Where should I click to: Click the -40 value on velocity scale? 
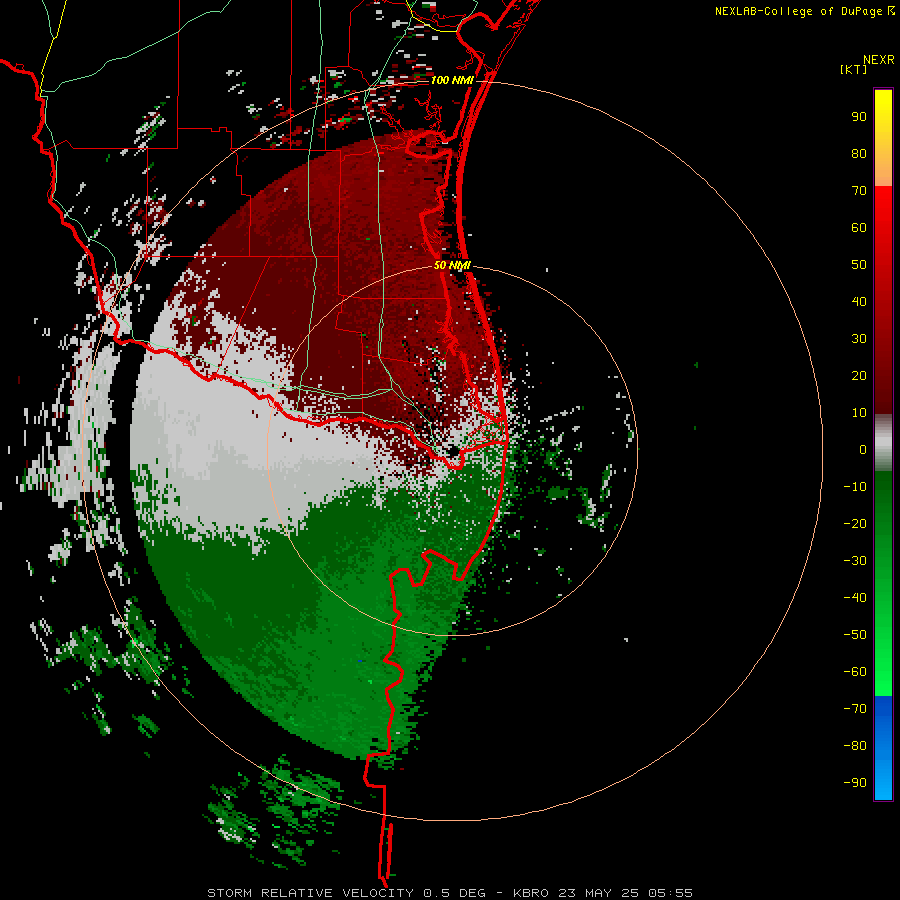855,598
